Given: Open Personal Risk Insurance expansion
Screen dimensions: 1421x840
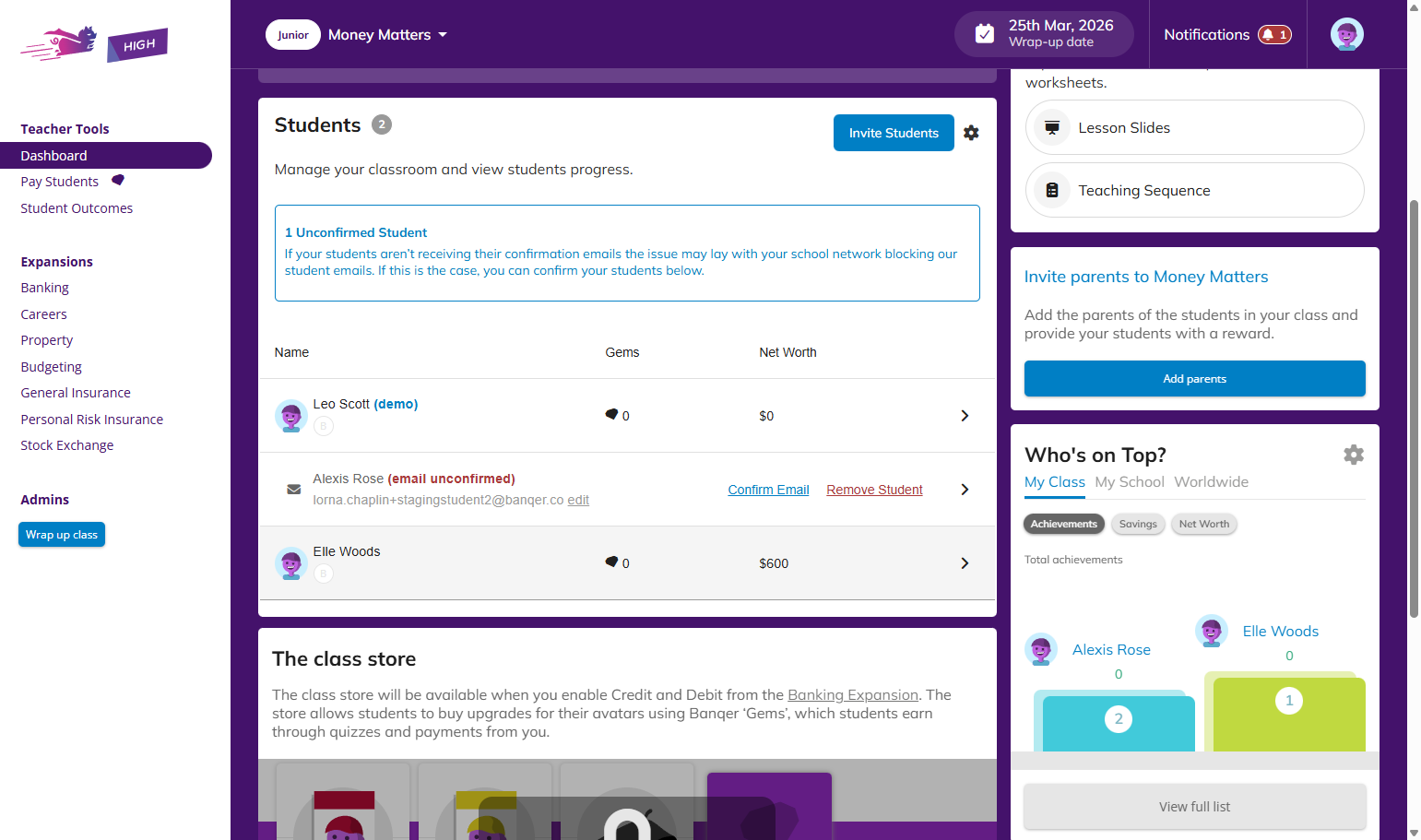Looking at the screenshot, I should pyautogui.click(x=92, y=420).
